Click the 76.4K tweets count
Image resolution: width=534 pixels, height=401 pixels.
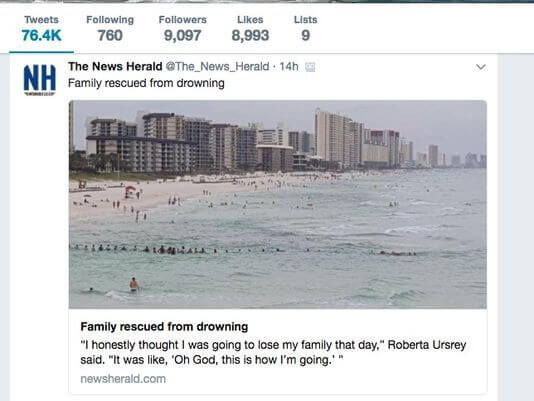click(x=41, y=35)
